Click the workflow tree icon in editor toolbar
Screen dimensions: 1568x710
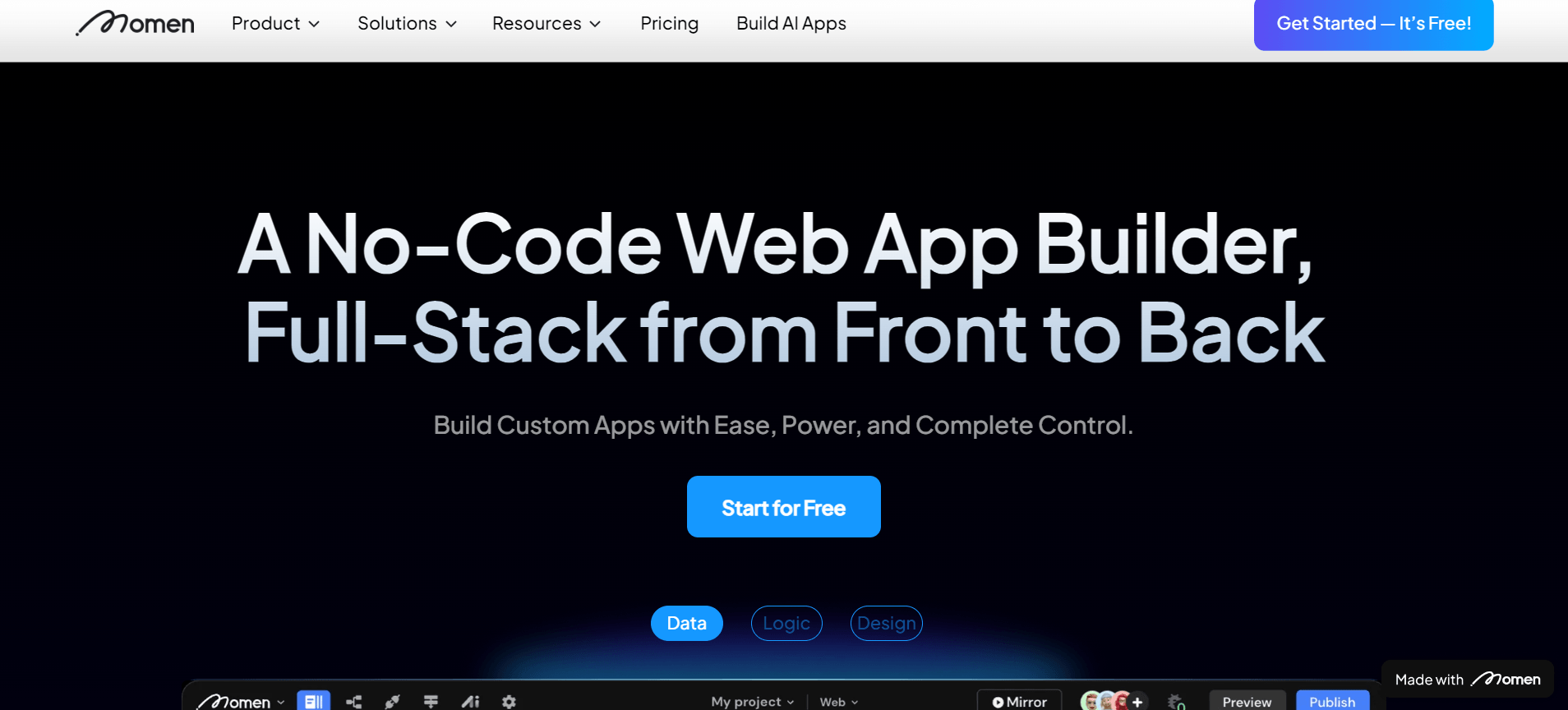click(x=354, y=701)
